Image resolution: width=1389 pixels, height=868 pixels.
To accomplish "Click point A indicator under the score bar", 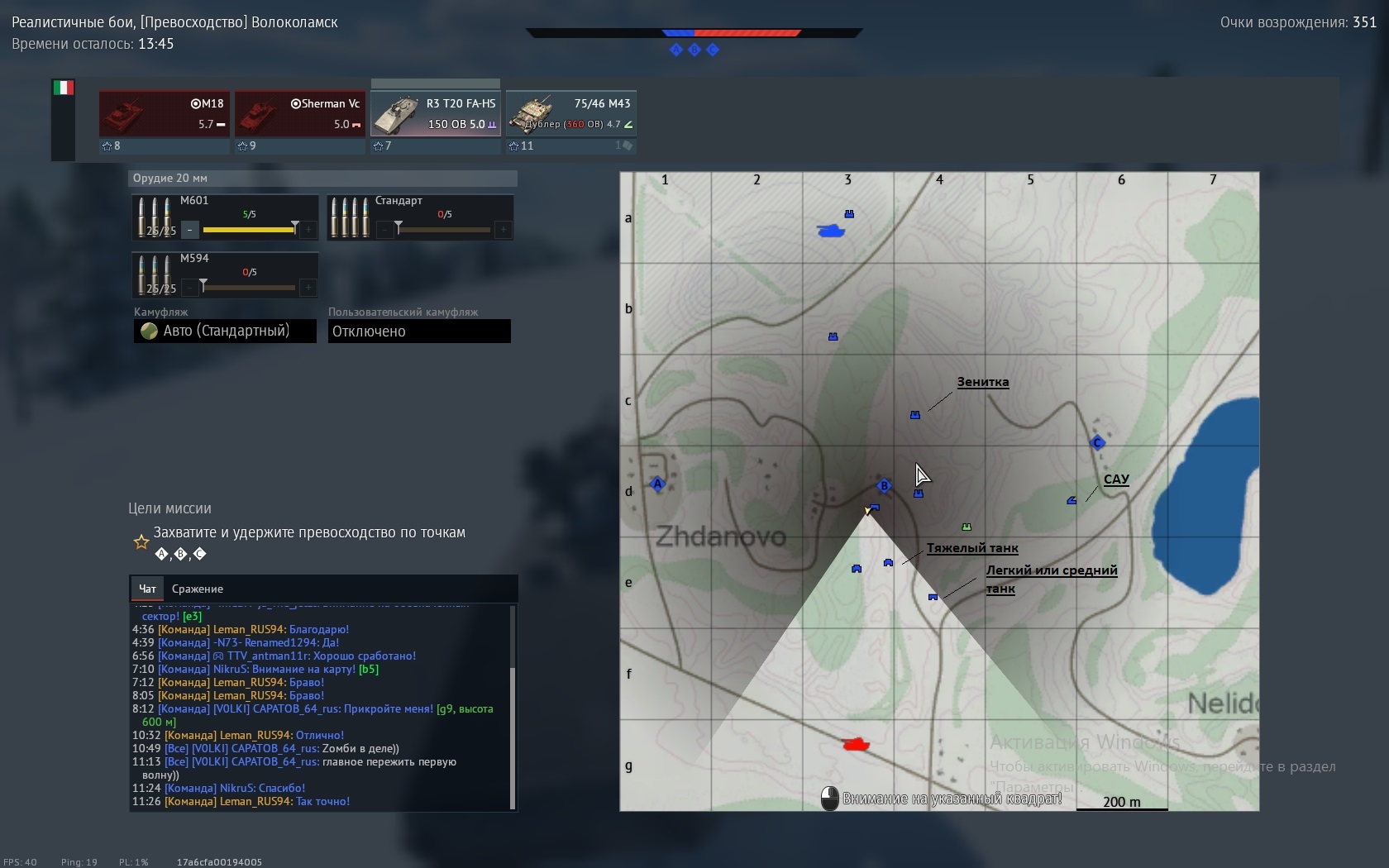I will (x=676, y=50).
